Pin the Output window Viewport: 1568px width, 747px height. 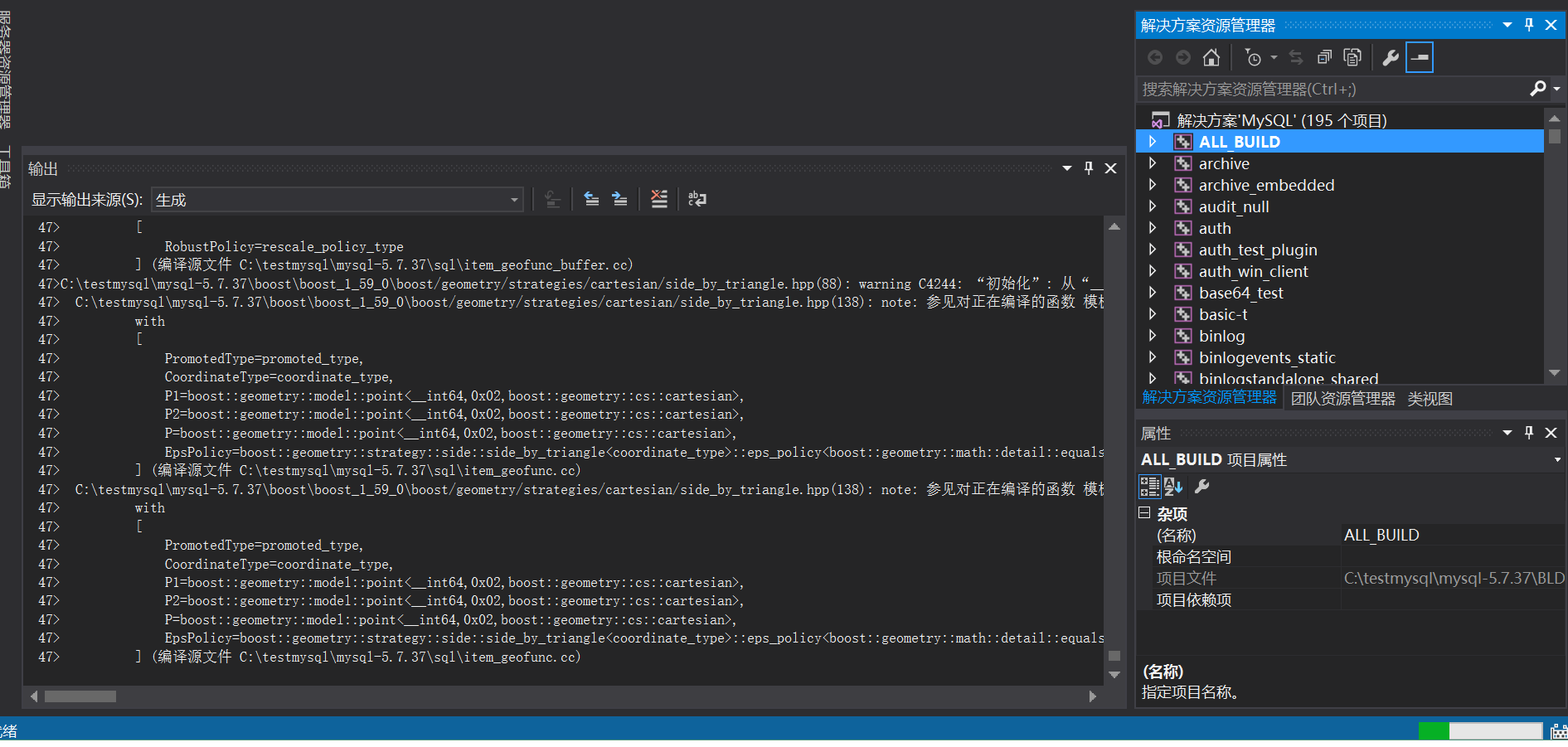tap(1088, 167)
